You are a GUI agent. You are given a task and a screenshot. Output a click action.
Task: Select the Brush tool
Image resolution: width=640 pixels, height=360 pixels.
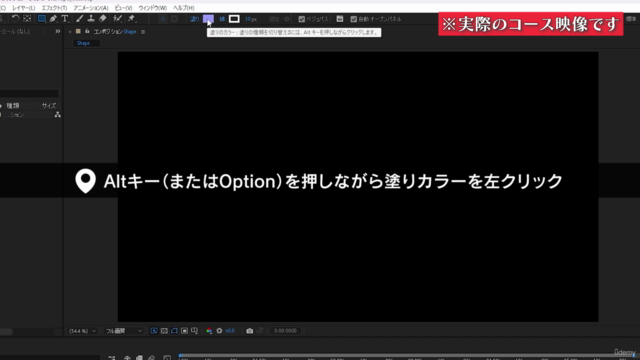(80, 18)
